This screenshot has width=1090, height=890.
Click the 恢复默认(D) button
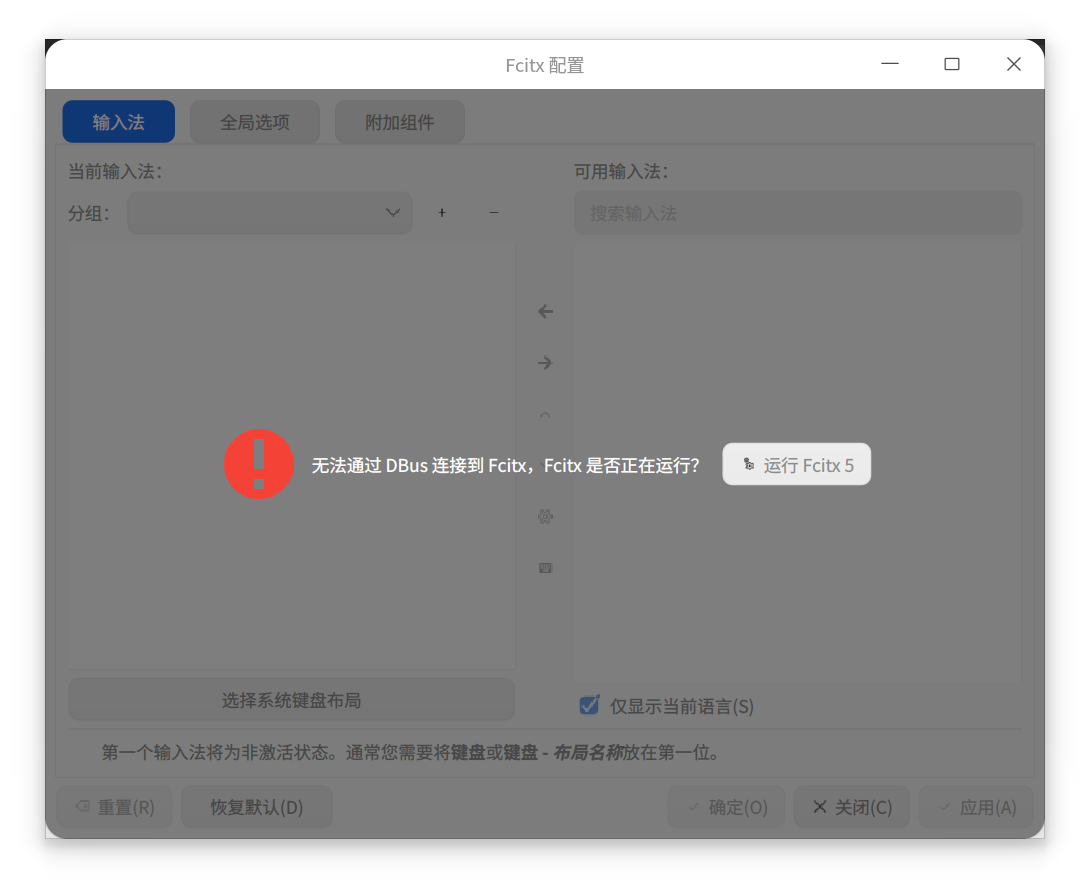tap(257, 807)
